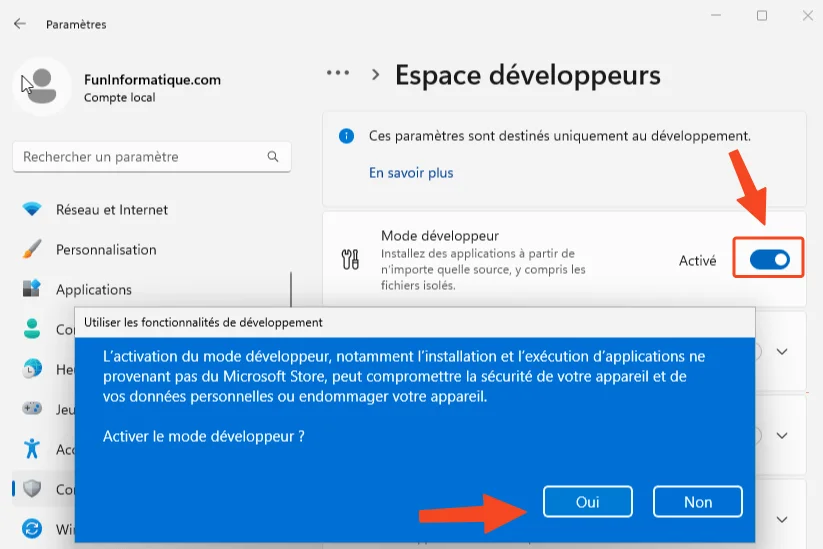This screenshot has width=823, height=549.
Task: Click the Activer le mode développeur ? question
Action: tap(204, 436)
